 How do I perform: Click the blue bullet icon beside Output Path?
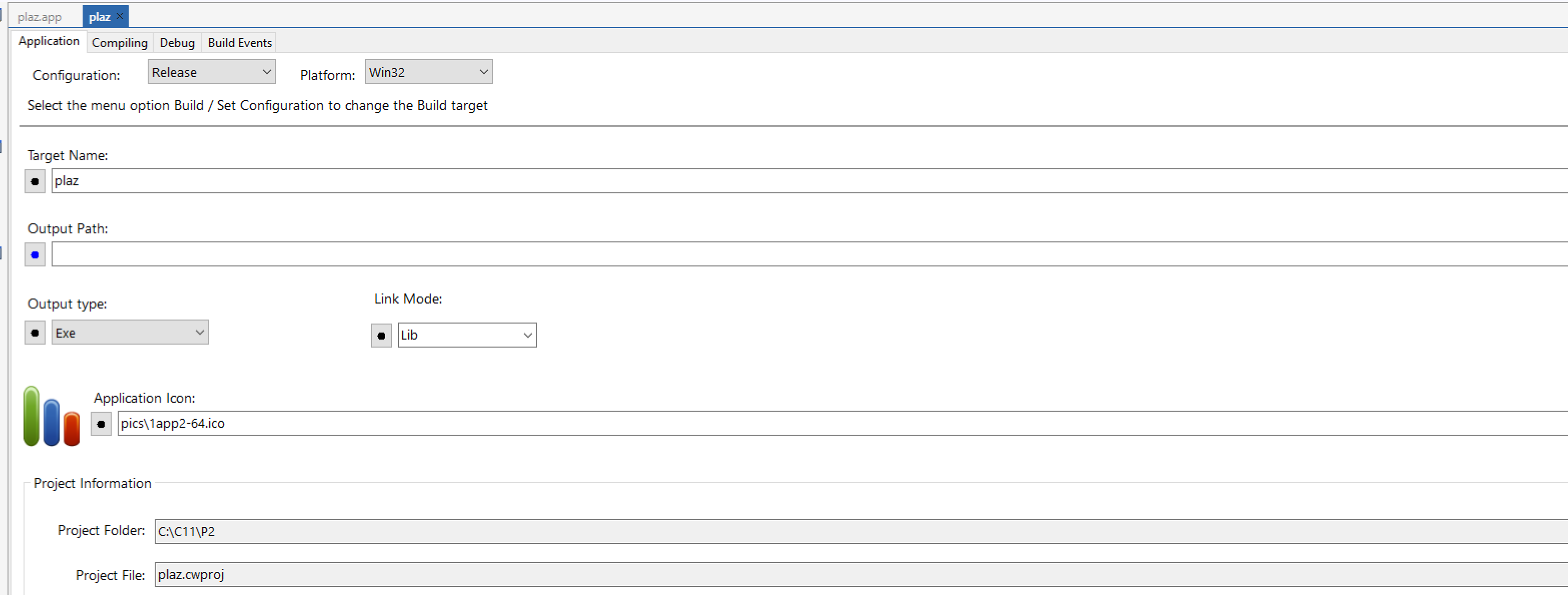[35, 254]
